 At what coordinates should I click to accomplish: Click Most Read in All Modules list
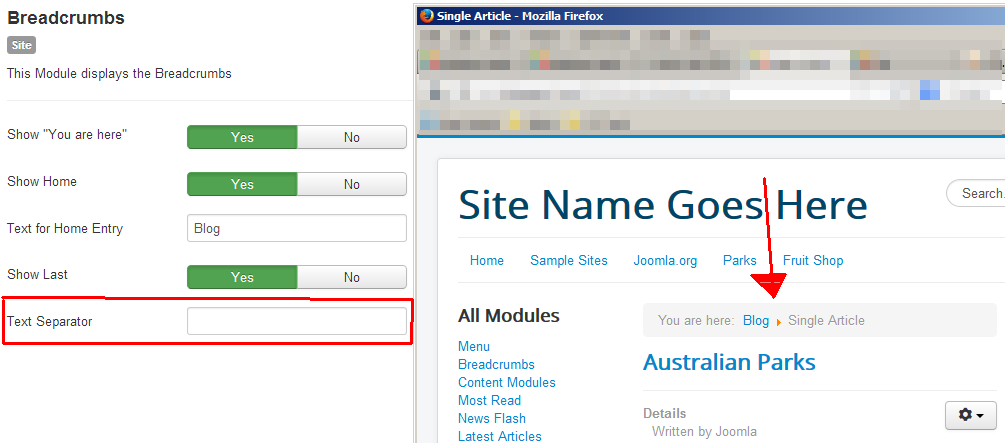tap(489, 400)
